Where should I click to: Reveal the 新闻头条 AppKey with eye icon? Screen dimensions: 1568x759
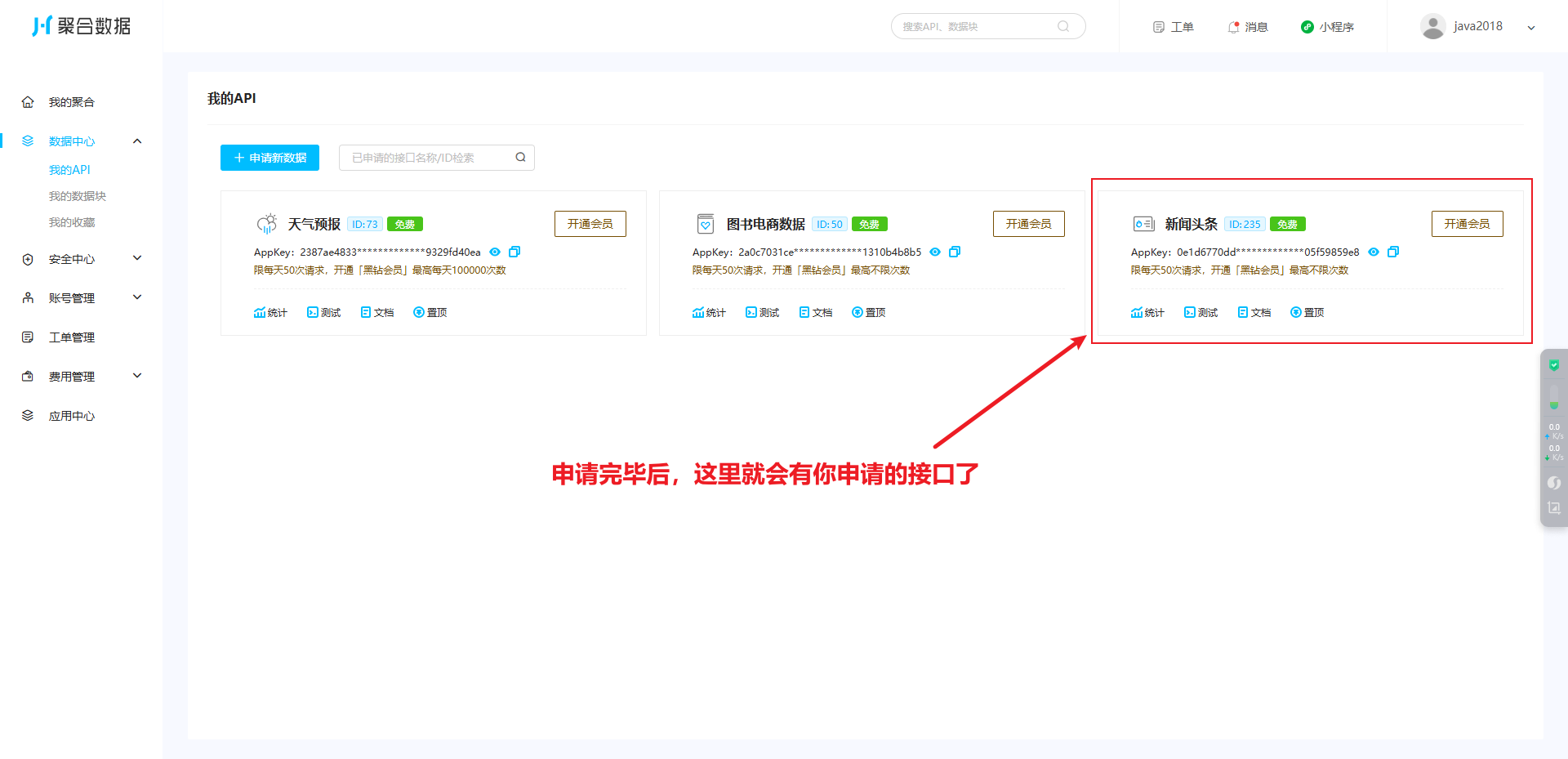click(x=1374, y=252)
